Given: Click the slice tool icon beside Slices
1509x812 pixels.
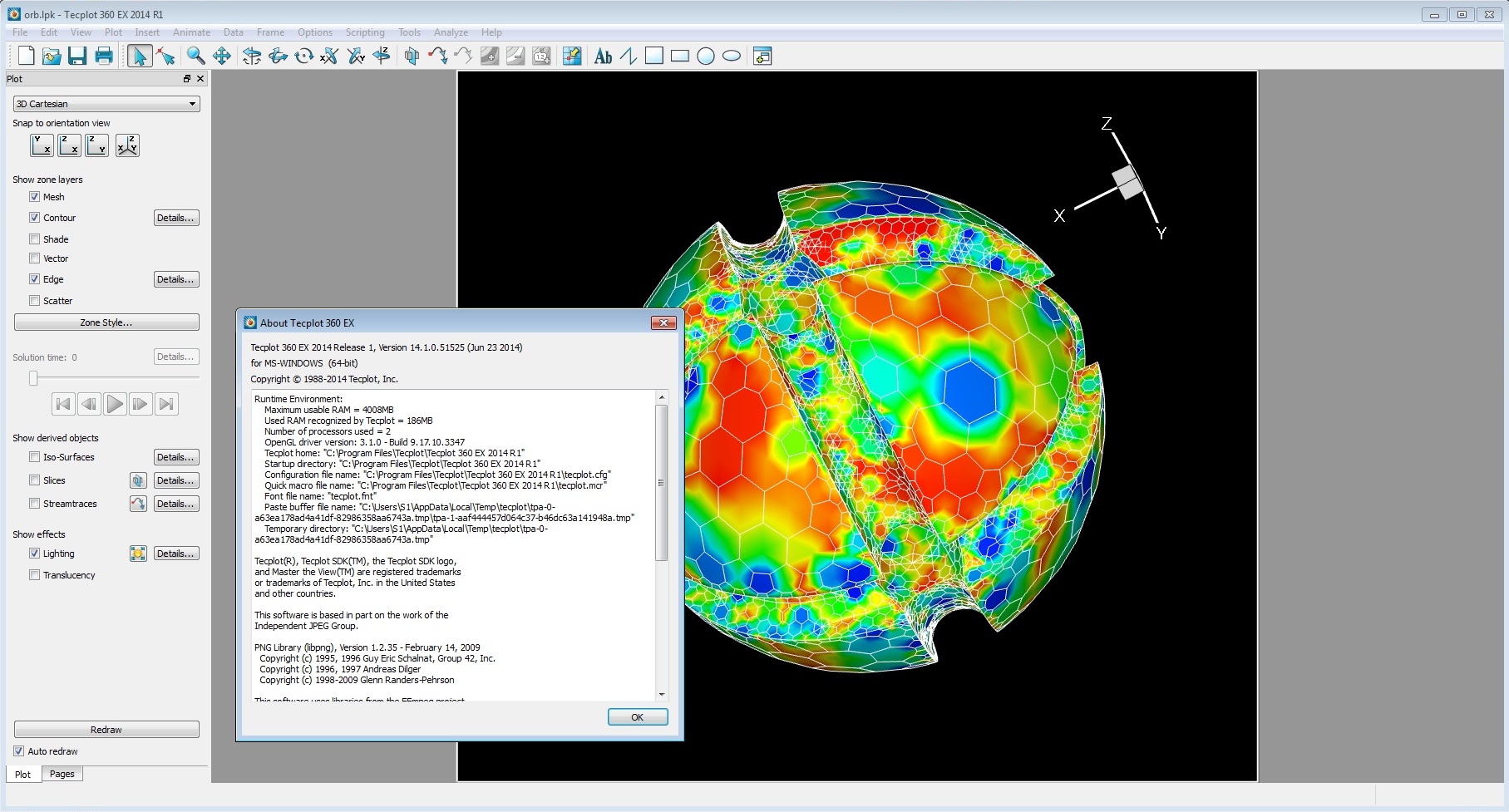Looking at the screenshot, I should 138,480.
